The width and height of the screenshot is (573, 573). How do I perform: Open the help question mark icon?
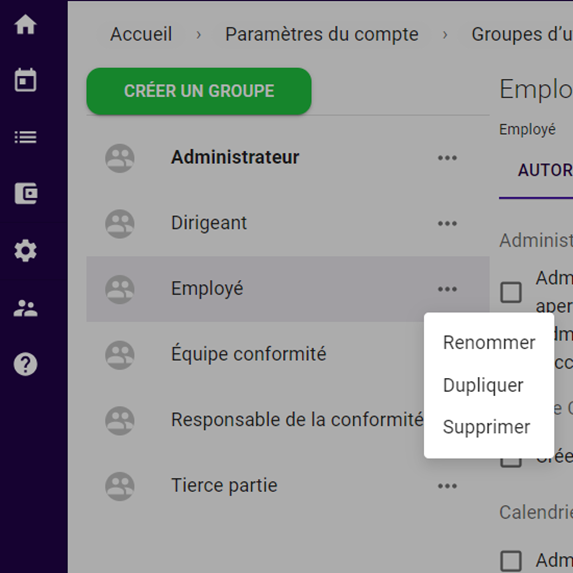(x=25, y=364)
